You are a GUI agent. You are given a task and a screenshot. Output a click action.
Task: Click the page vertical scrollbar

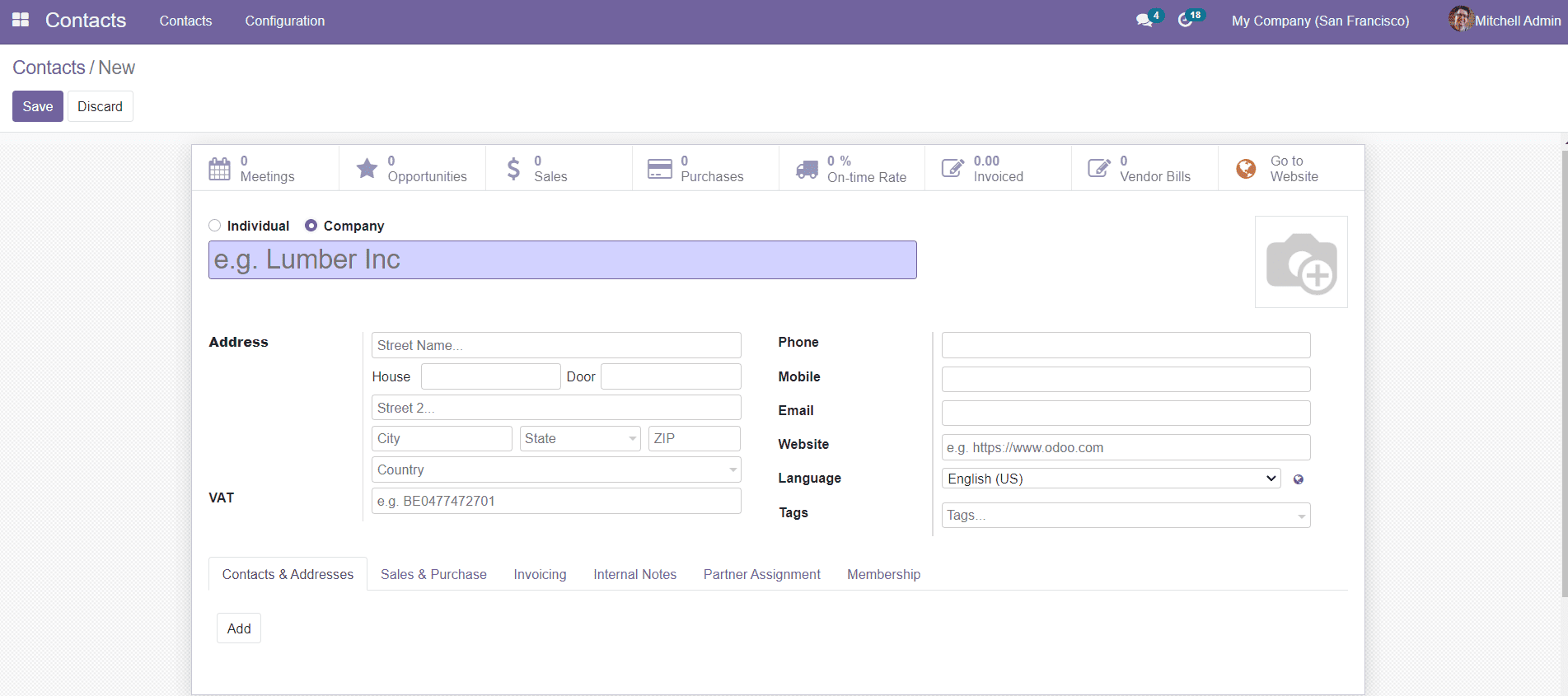[1565, 372]
